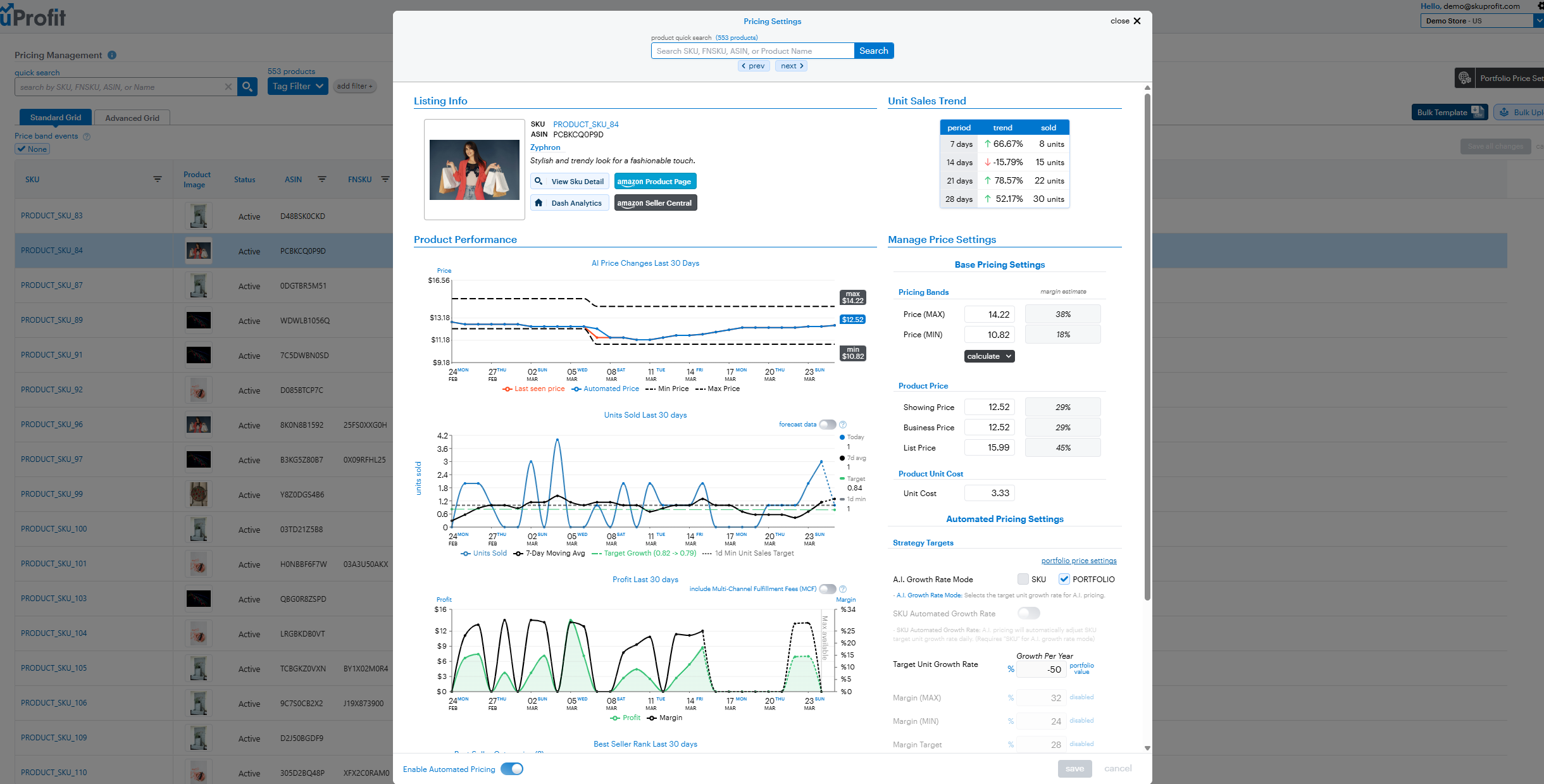This screenshot has height=784, width=1544.
Task: Check the SKU growth rate mode box
Action: click(x=1023, y=579)
